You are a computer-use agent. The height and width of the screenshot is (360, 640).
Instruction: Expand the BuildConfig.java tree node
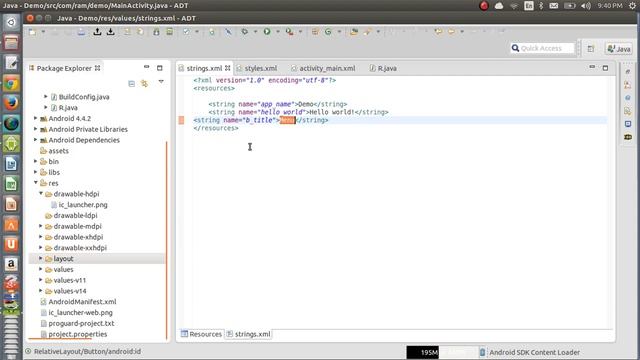tap(46, 97)
